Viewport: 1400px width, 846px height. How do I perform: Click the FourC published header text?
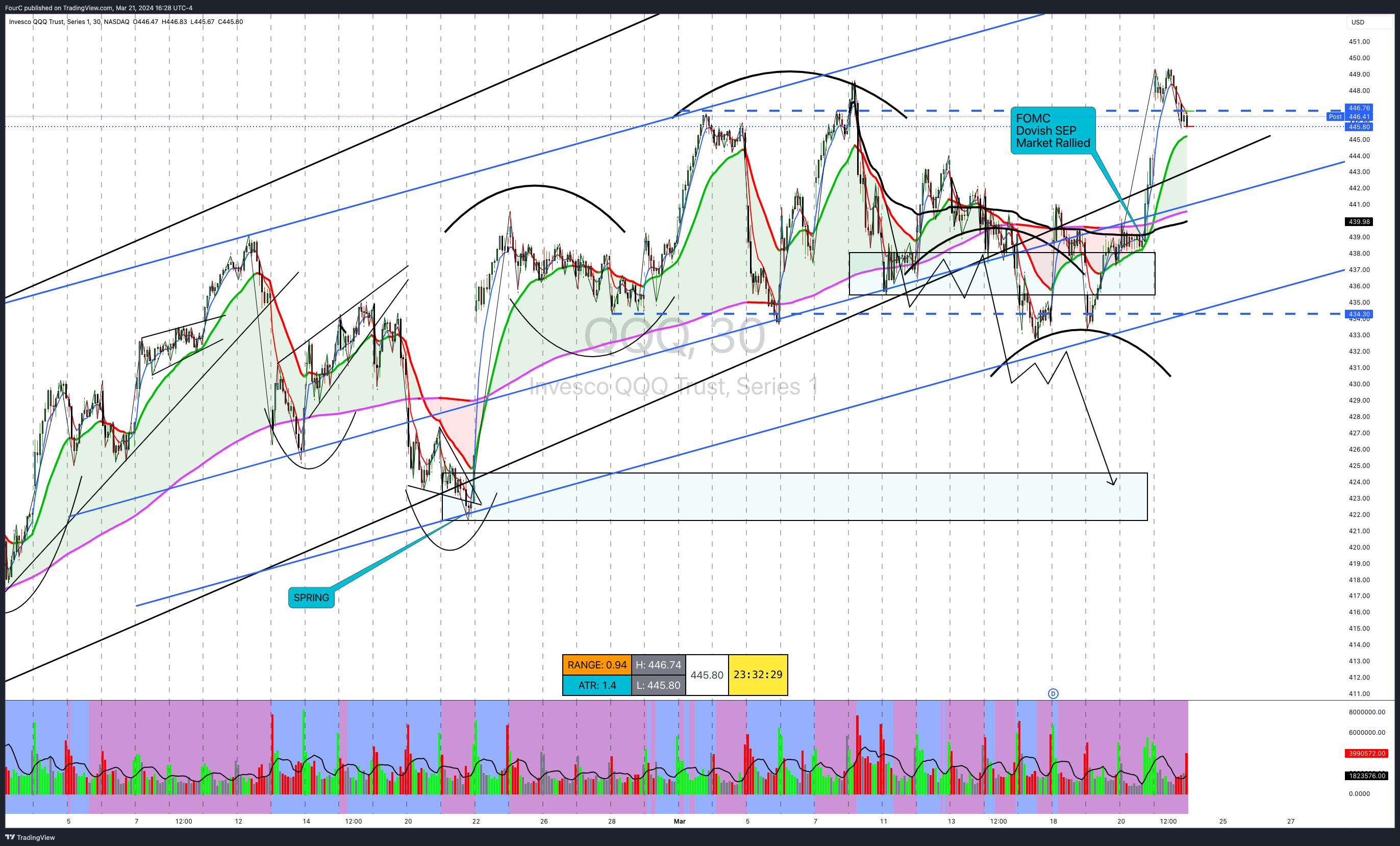[99, 7]
